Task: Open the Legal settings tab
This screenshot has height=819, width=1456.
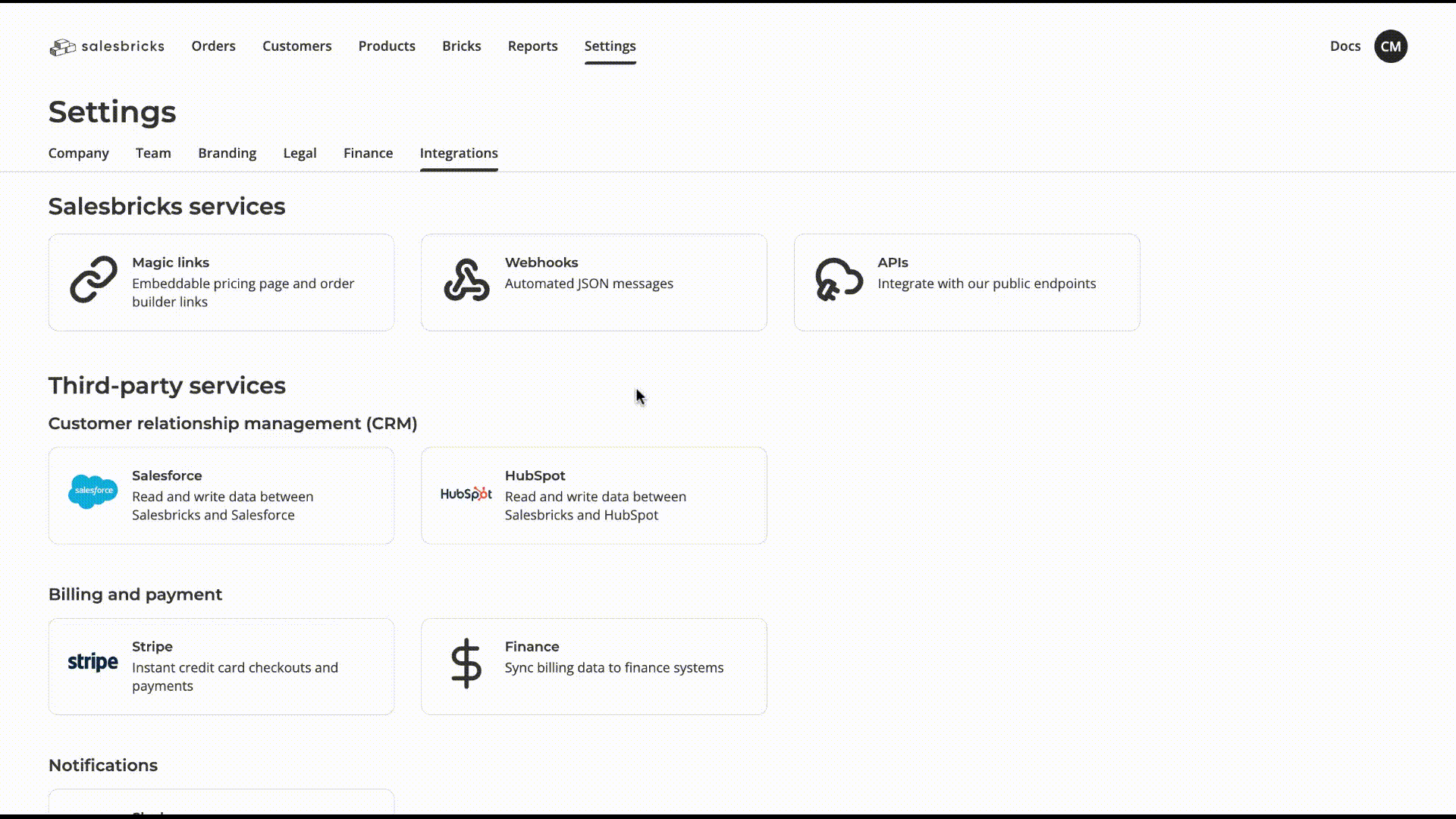Action: 300,153
